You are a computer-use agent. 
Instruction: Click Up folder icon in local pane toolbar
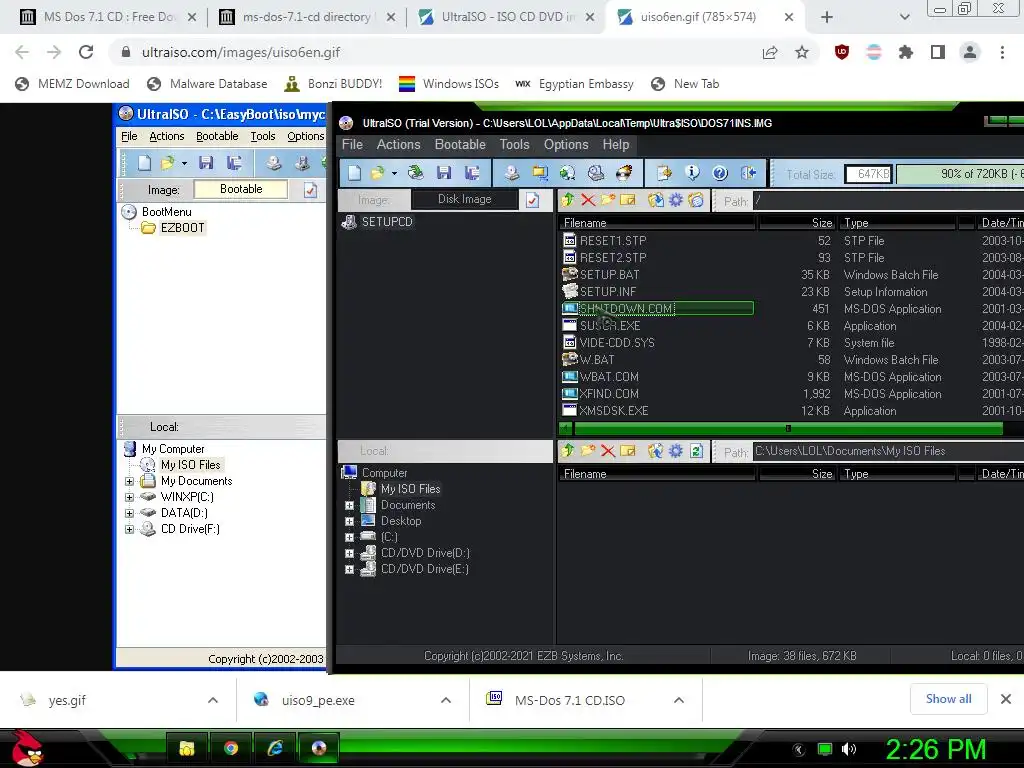[x=568, y=451]
